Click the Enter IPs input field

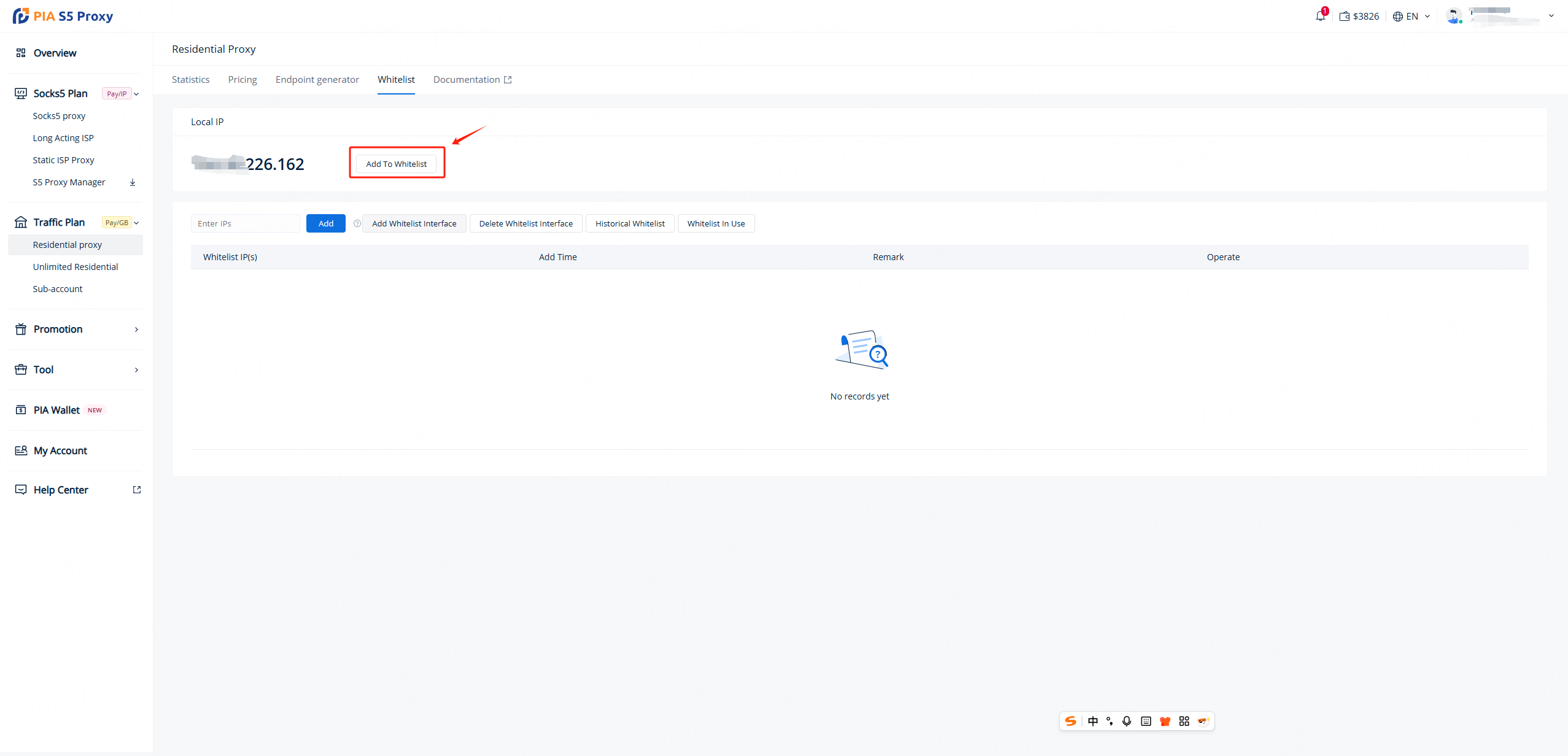point(245,223)
